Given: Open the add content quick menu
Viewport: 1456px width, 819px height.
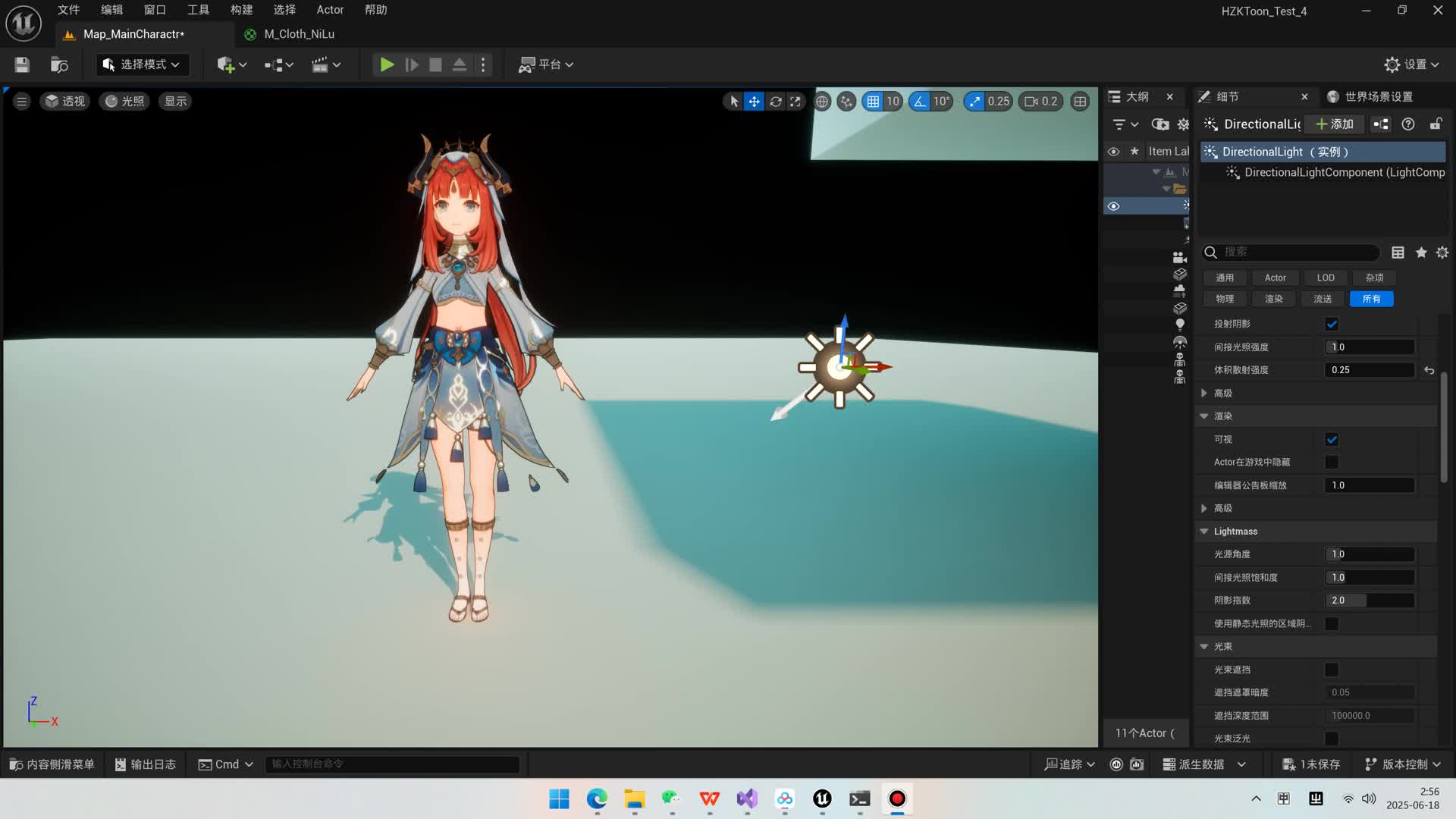Looking at the screenshot, I should [231, 65].
